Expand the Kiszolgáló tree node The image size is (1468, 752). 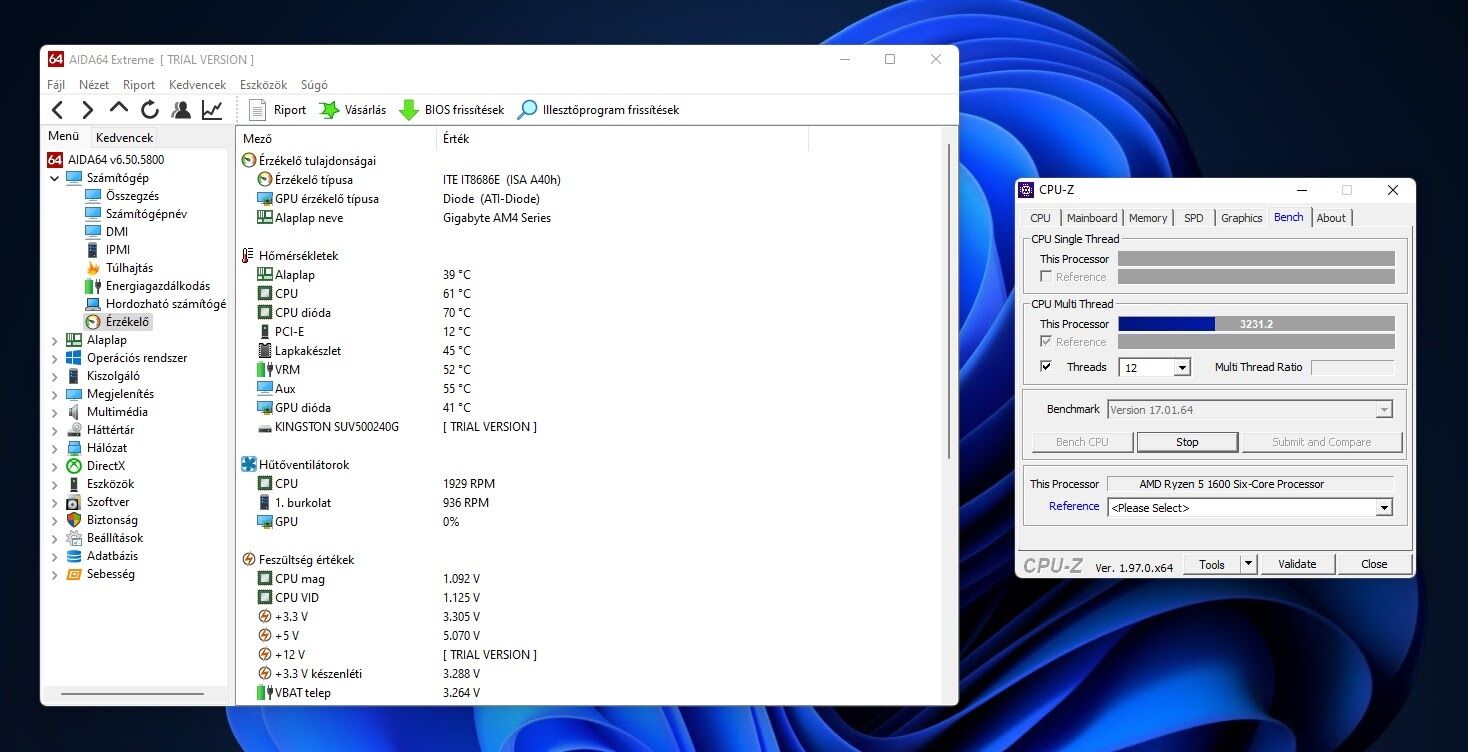point(54,376)
